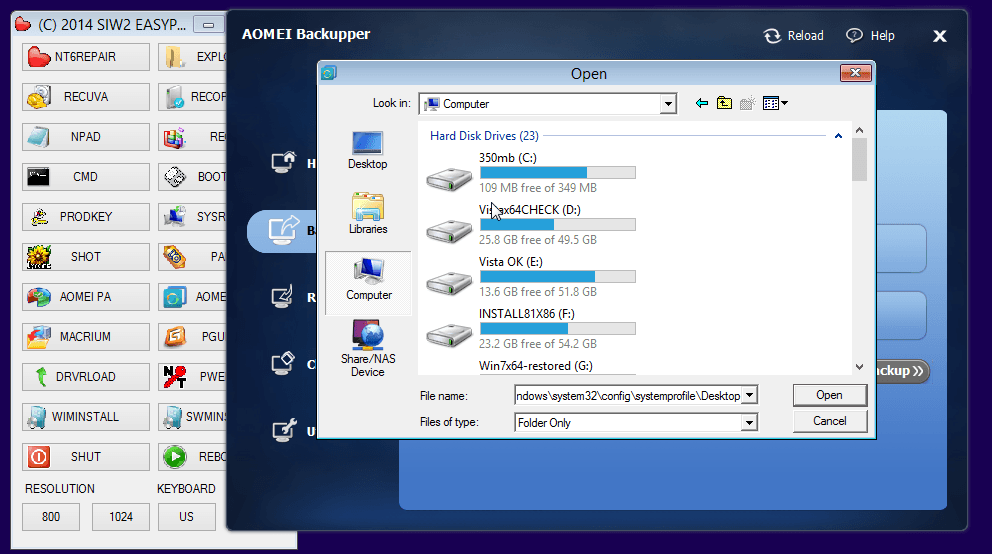This screenshot has width=992, height=554.
Task: Open RECUVA recovery tool
Action: tap(85, 97)
